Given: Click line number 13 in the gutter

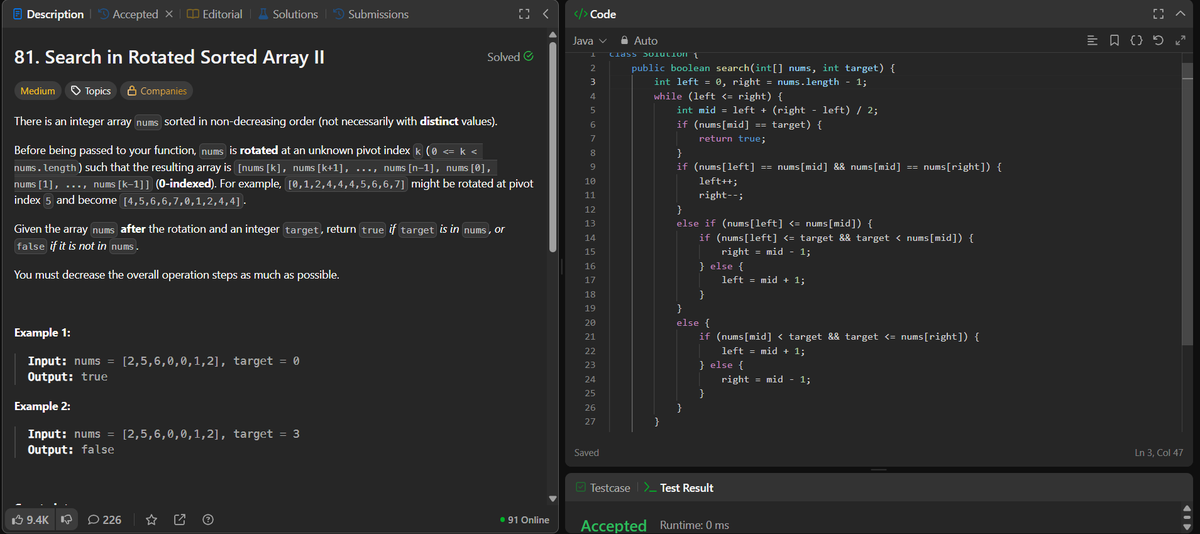Looking at the screenshot, I should point(591,222).
